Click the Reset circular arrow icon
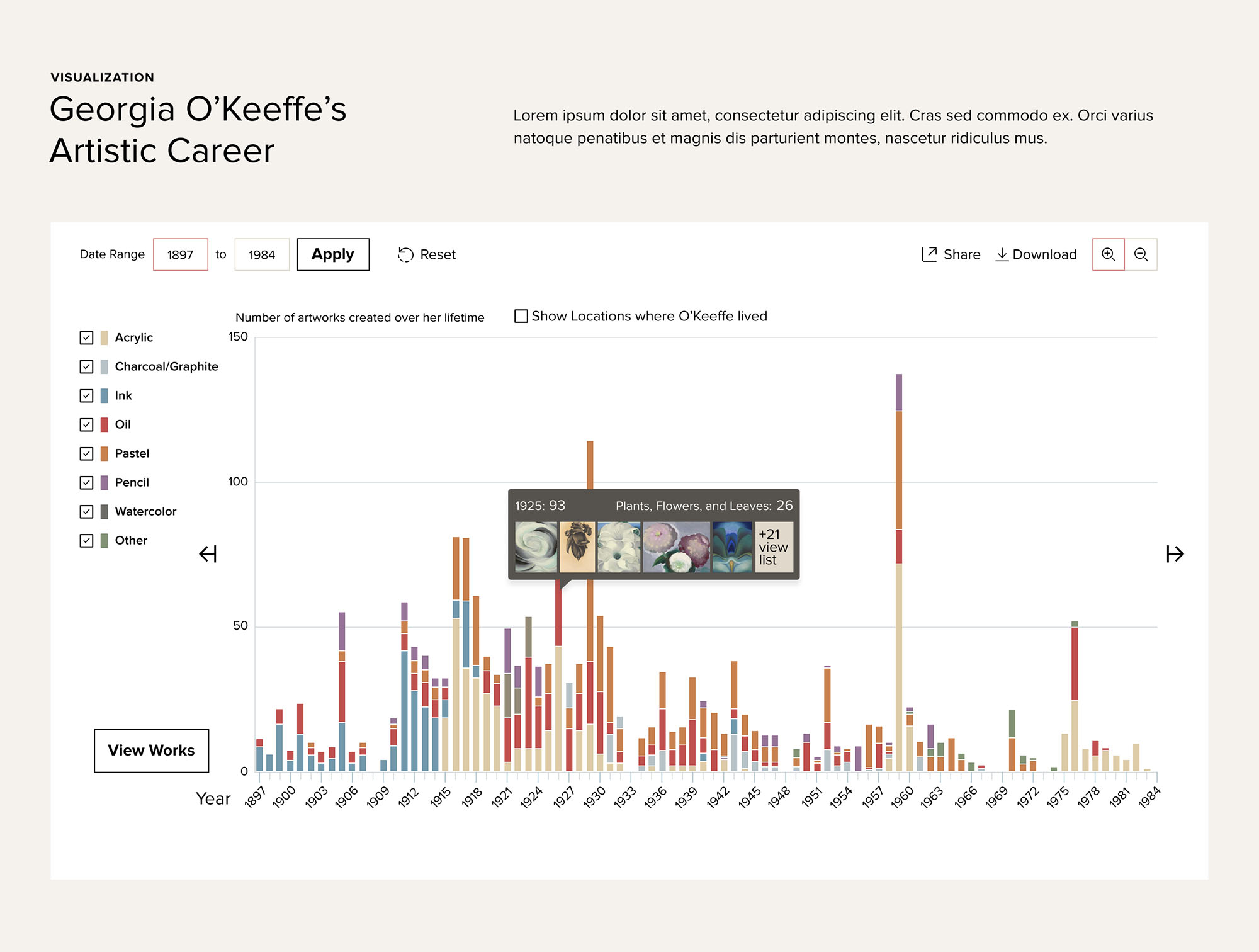 pyautogui.click(x=405, y=254)
